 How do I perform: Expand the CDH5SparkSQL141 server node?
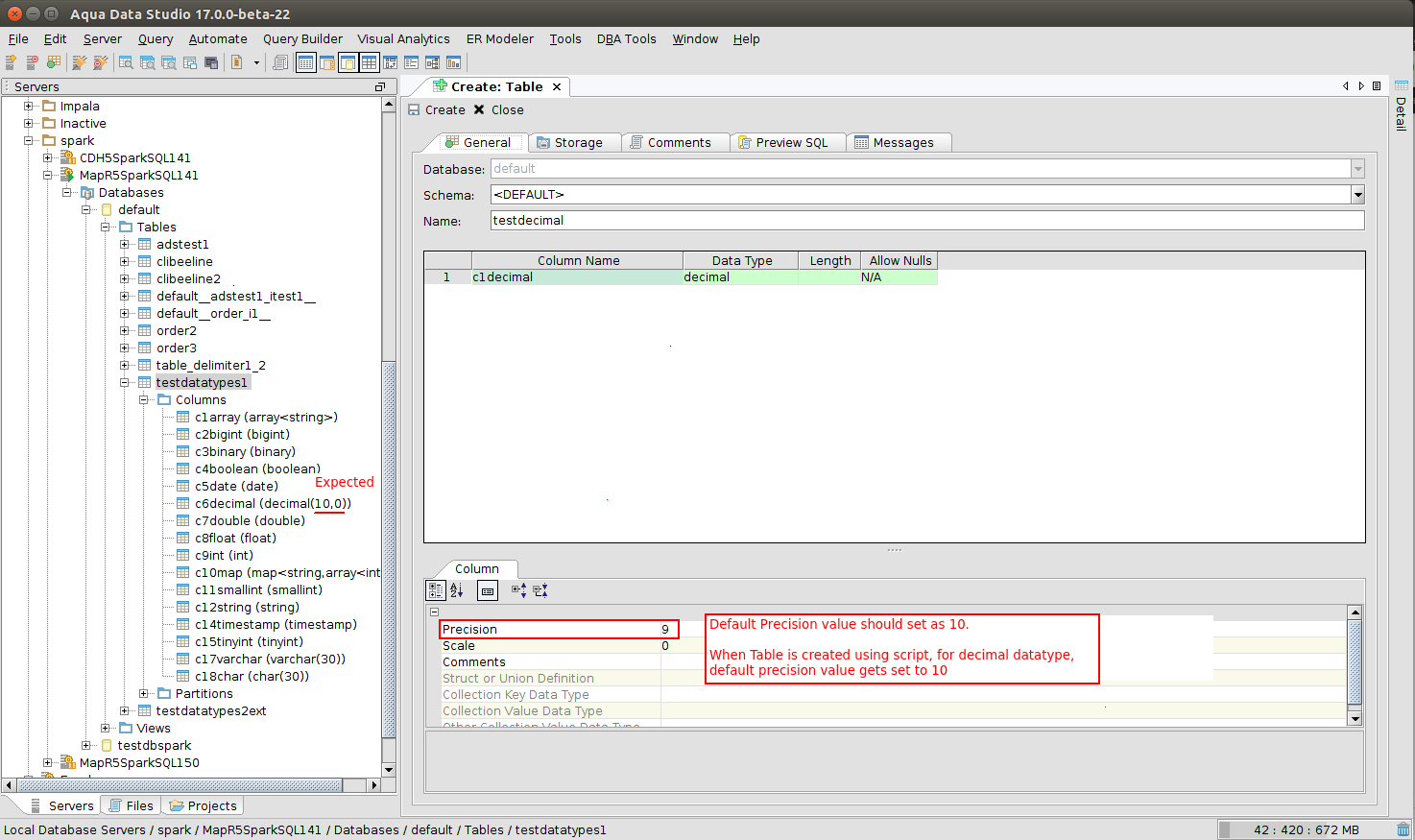point(48,157)
